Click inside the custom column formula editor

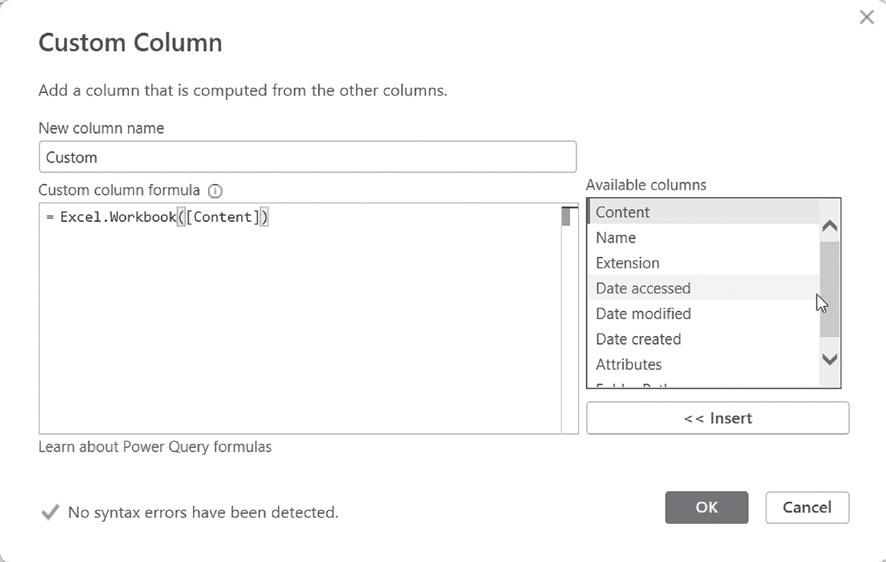tap(300, 320)
